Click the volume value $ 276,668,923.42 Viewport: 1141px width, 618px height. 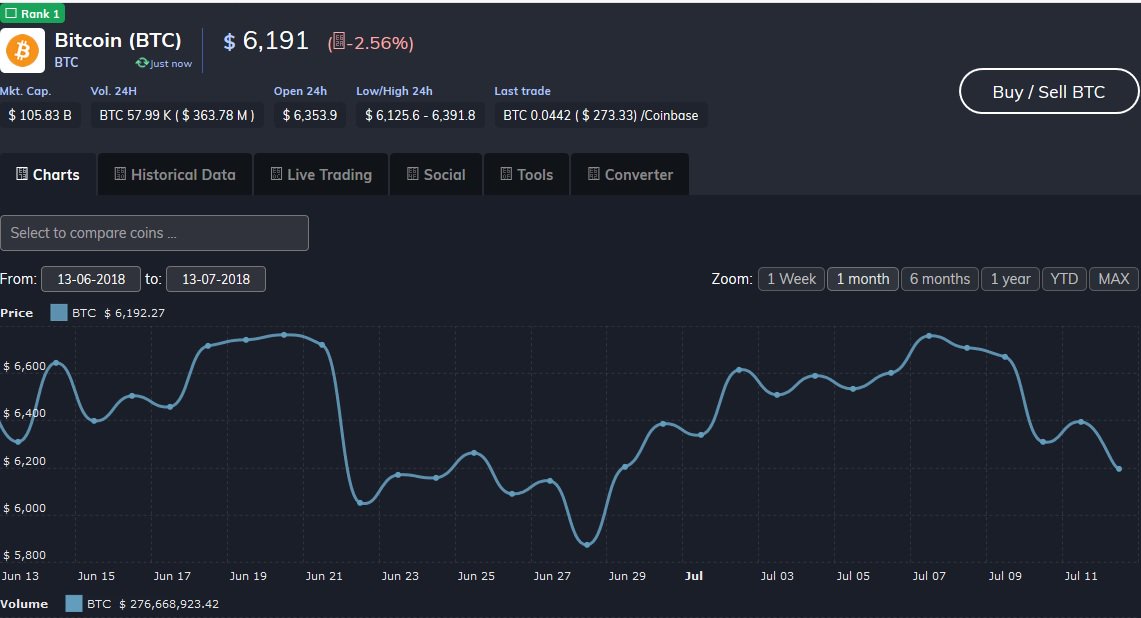coord(169,603)
